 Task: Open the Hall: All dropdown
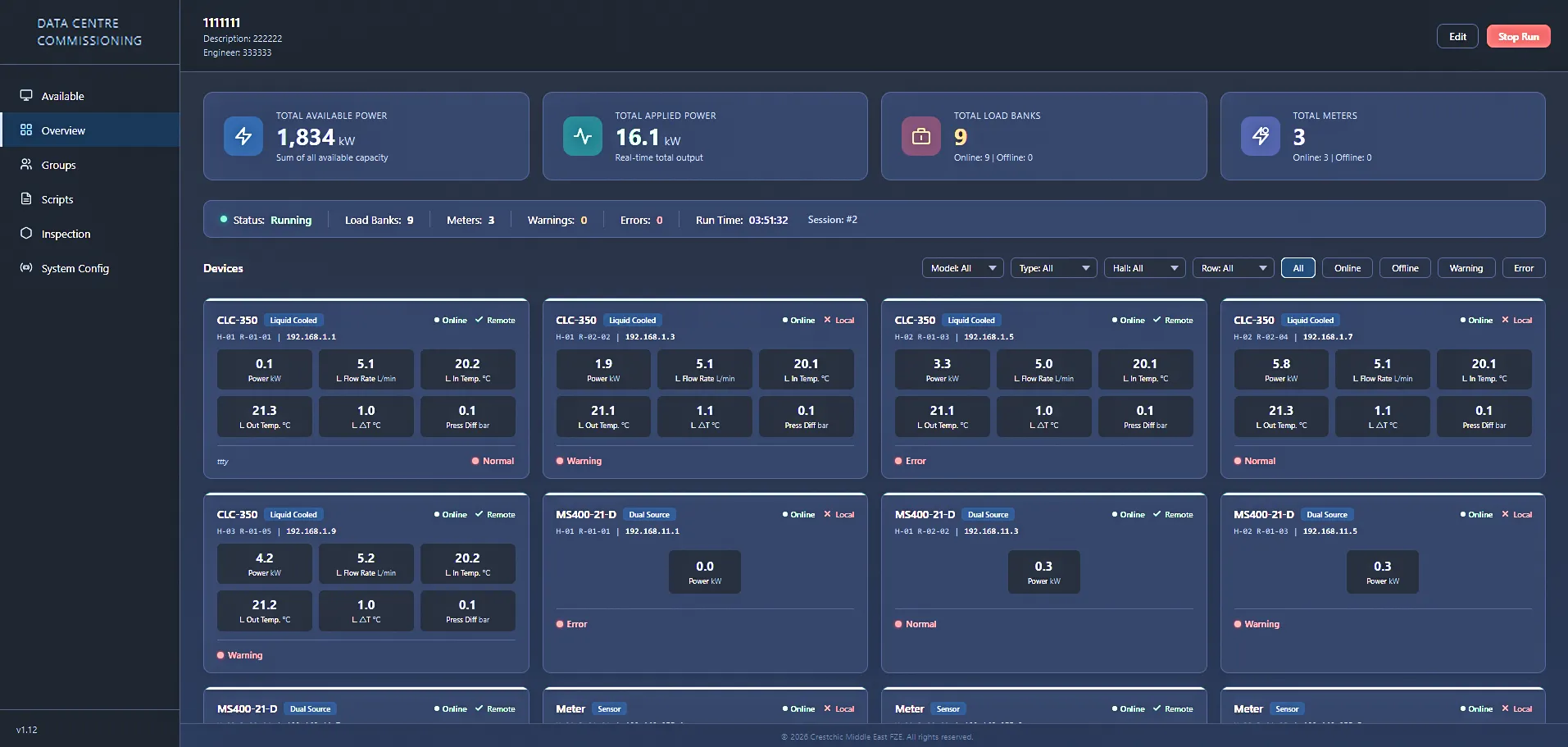(x=1143, y=268)
